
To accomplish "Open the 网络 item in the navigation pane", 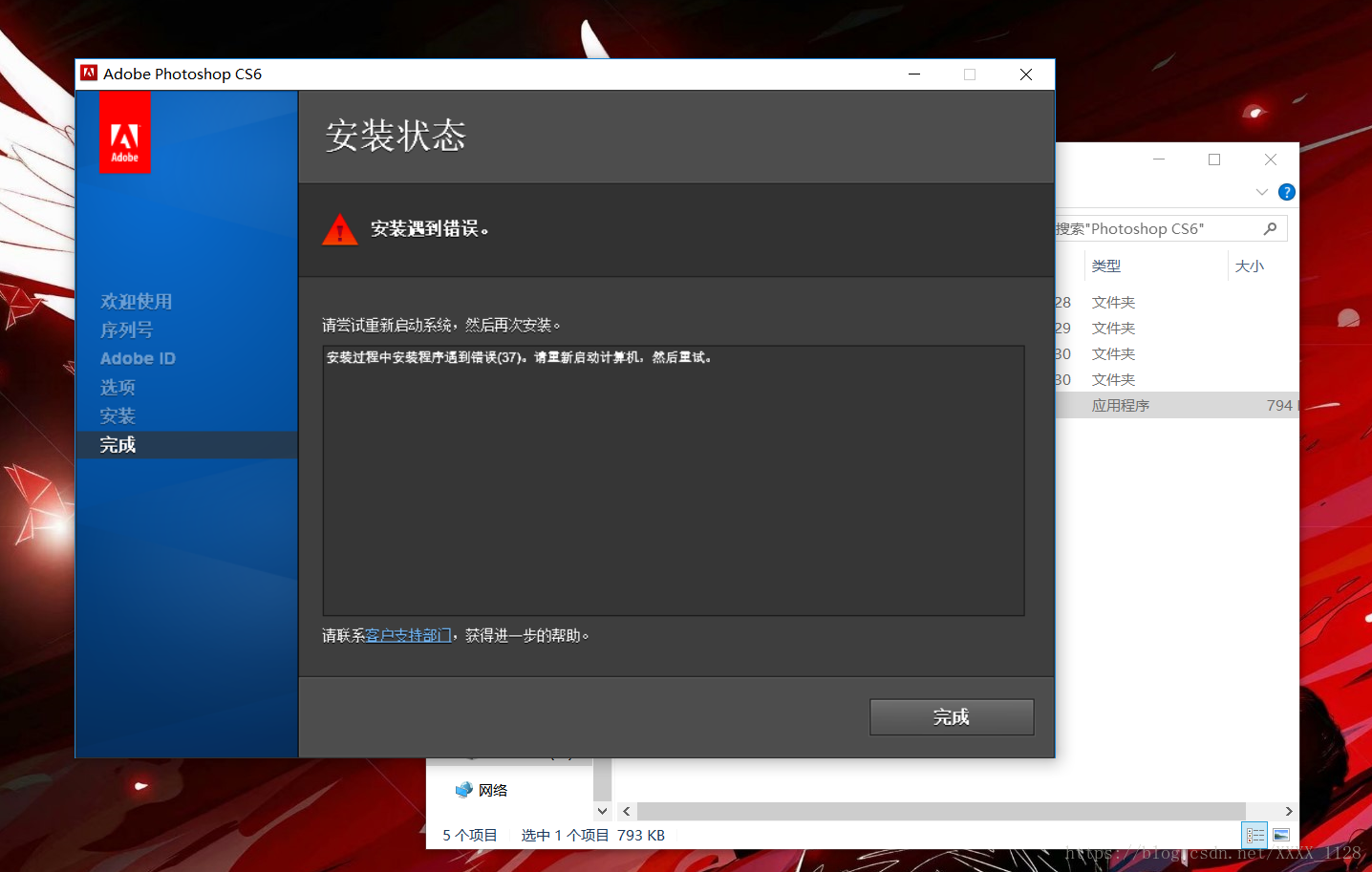I will pos(493,791).
